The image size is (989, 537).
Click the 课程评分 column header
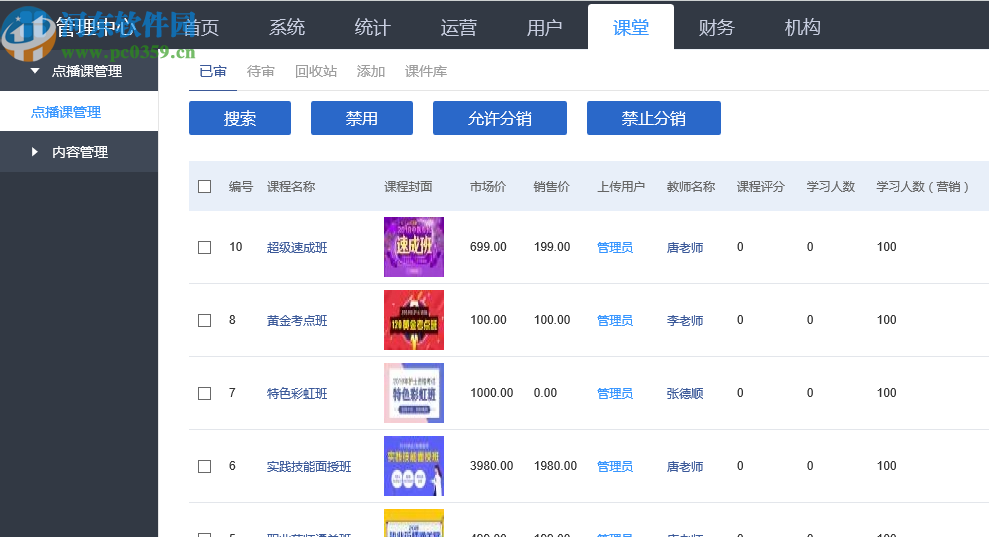click(761, 187)
